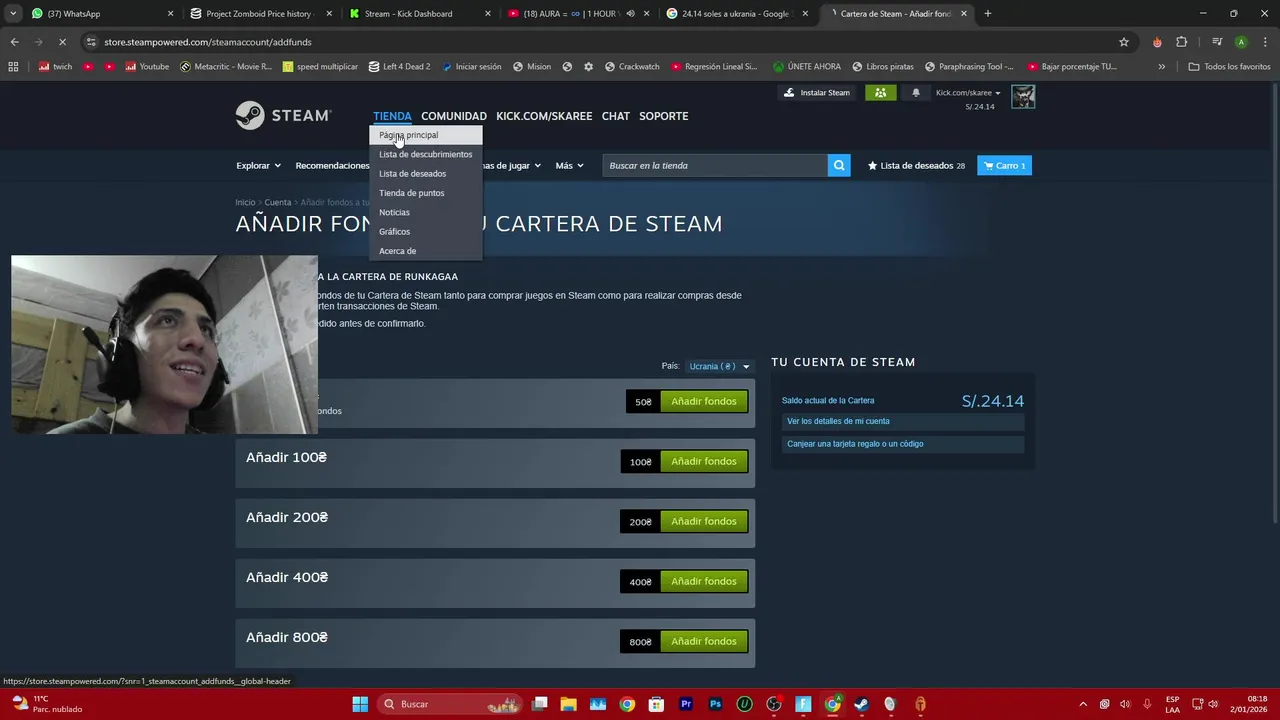Open Todos los favoritos folder
This screenshot has height=720, width=1280.
point(1229,67)
